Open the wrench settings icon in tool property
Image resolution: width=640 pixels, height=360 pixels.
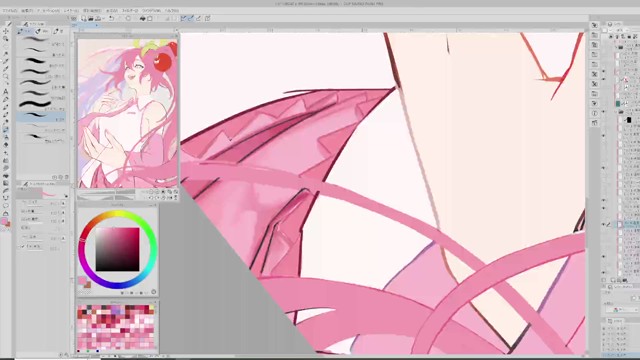click(66, 197)
